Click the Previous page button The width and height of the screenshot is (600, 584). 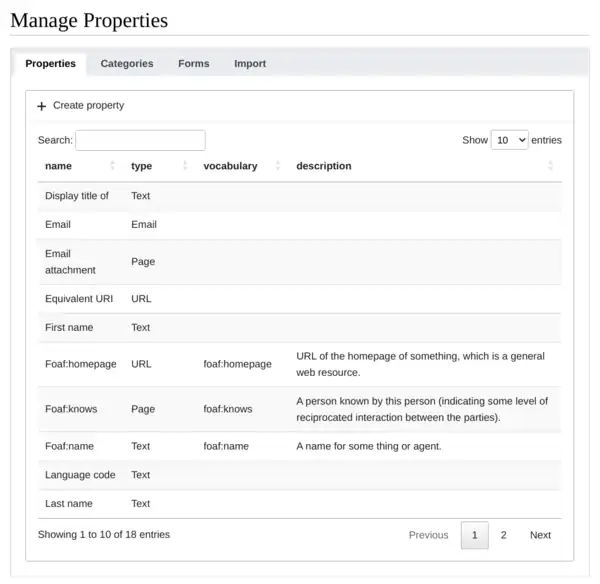[x=428, y=535]
